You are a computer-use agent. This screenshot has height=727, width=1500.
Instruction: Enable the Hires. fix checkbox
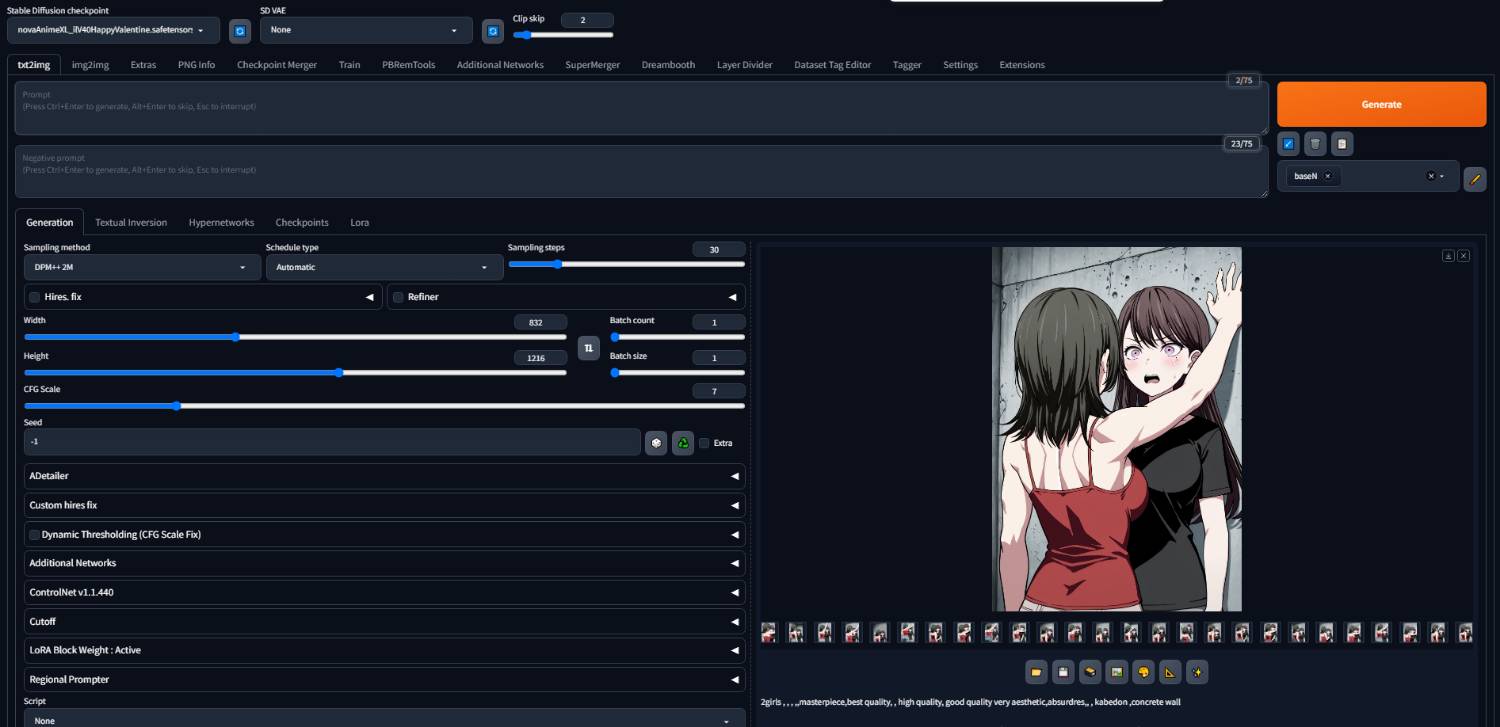tap(35, 297)
